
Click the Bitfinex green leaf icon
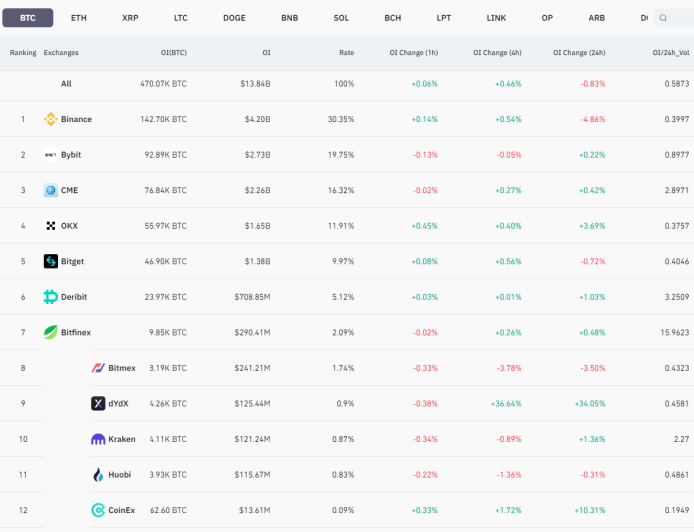click(x=50, y=332)
